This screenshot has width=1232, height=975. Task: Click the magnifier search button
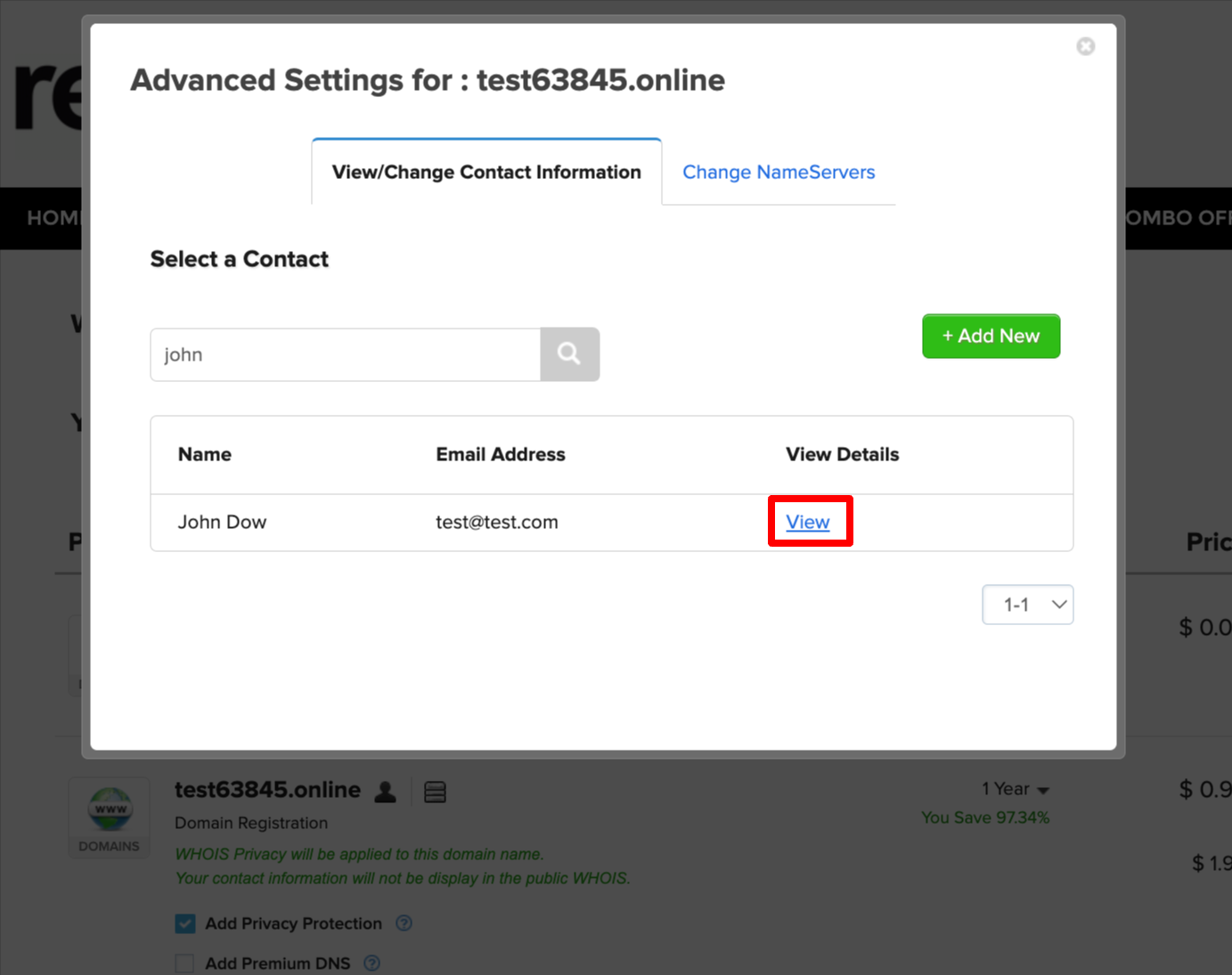569,354
